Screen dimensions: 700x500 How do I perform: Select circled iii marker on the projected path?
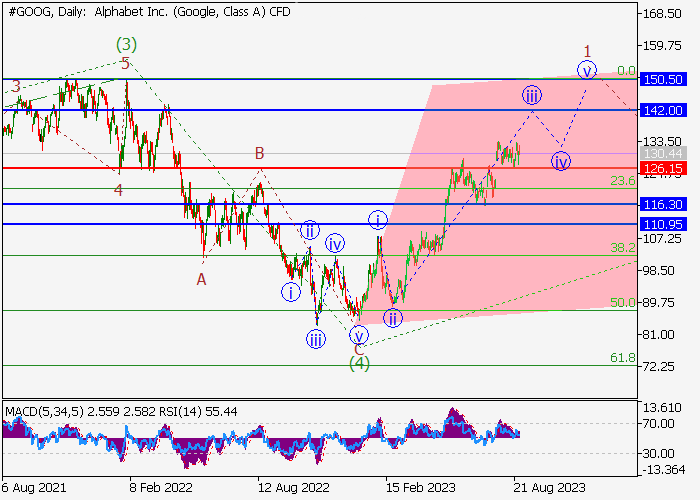tap(532, 95)
